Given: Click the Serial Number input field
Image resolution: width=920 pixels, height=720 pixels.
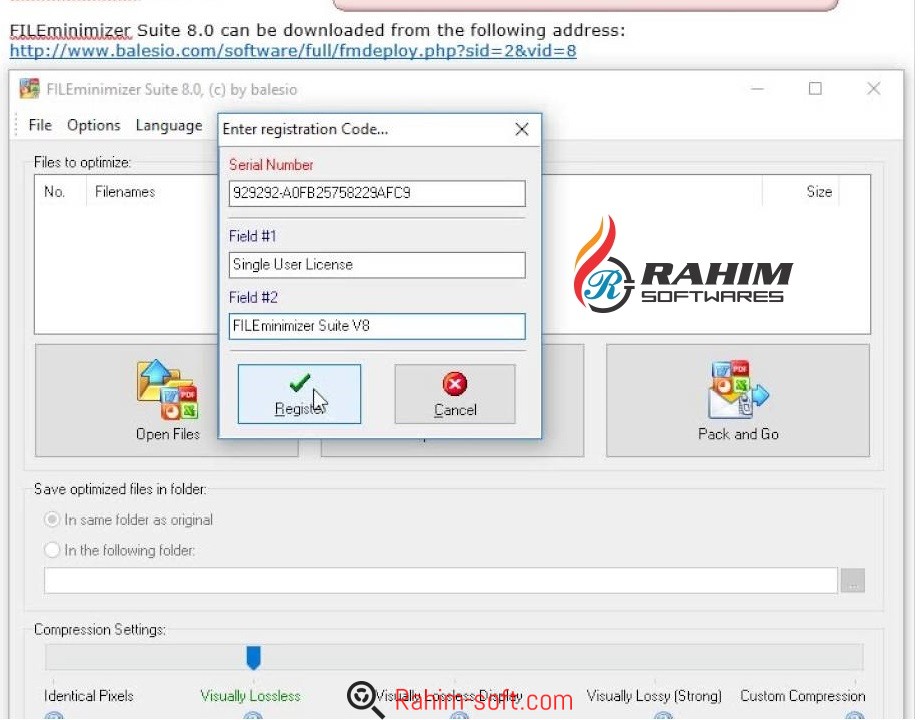Looking at the screenshot, I should click(377, 193).
